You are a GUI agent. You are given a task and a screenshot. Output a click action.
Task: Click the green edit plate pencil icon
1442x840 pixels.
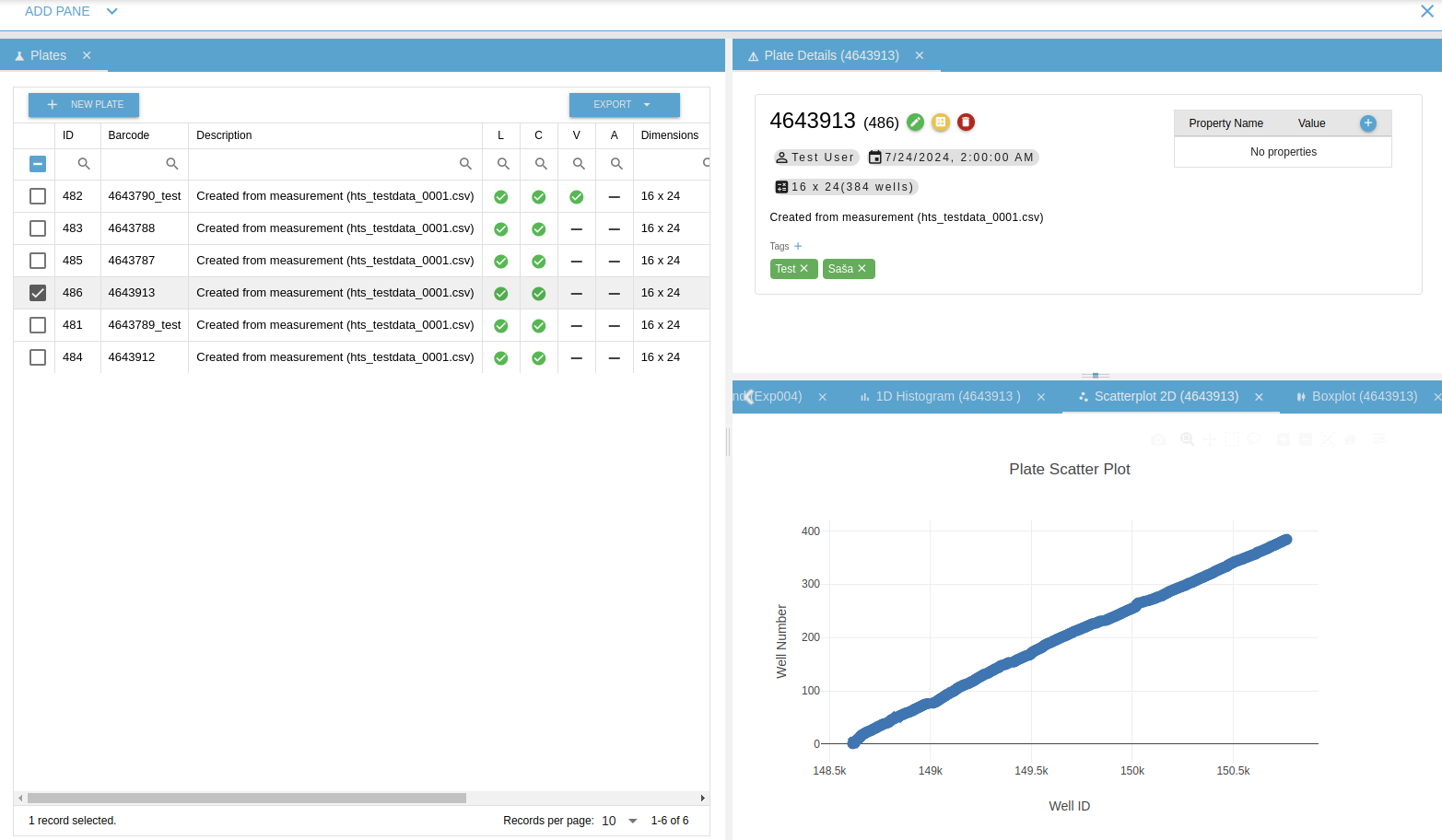tap(915, 122)
